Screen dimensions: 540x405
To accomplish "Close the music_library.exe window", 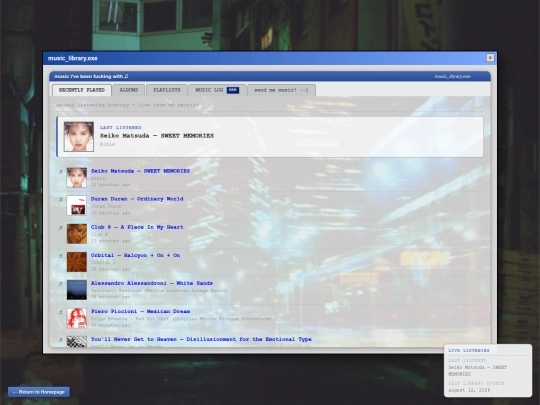I will [490, 58].
